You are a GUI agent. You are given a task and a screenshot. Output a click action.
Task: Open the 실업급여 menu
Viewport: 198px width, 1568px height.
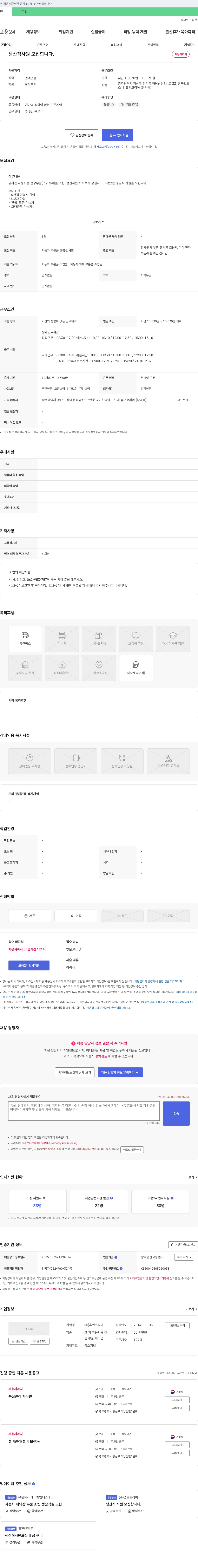98,32
